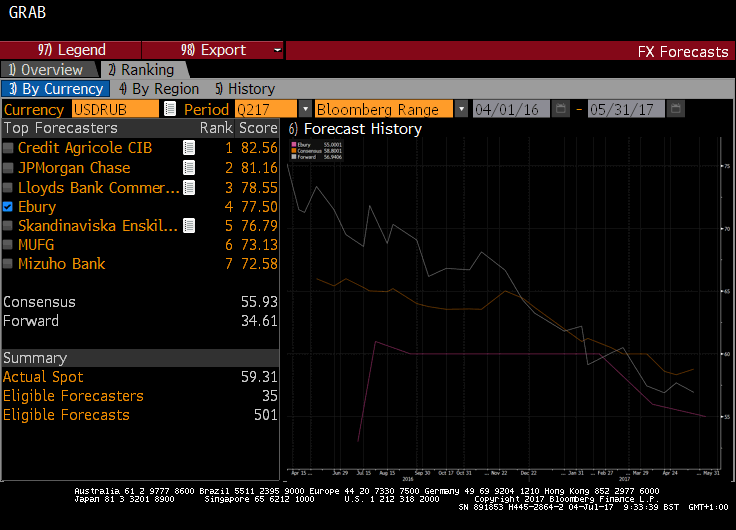Click the Consensus row label
The image size is (736, 530).
[x=39, y=302]
